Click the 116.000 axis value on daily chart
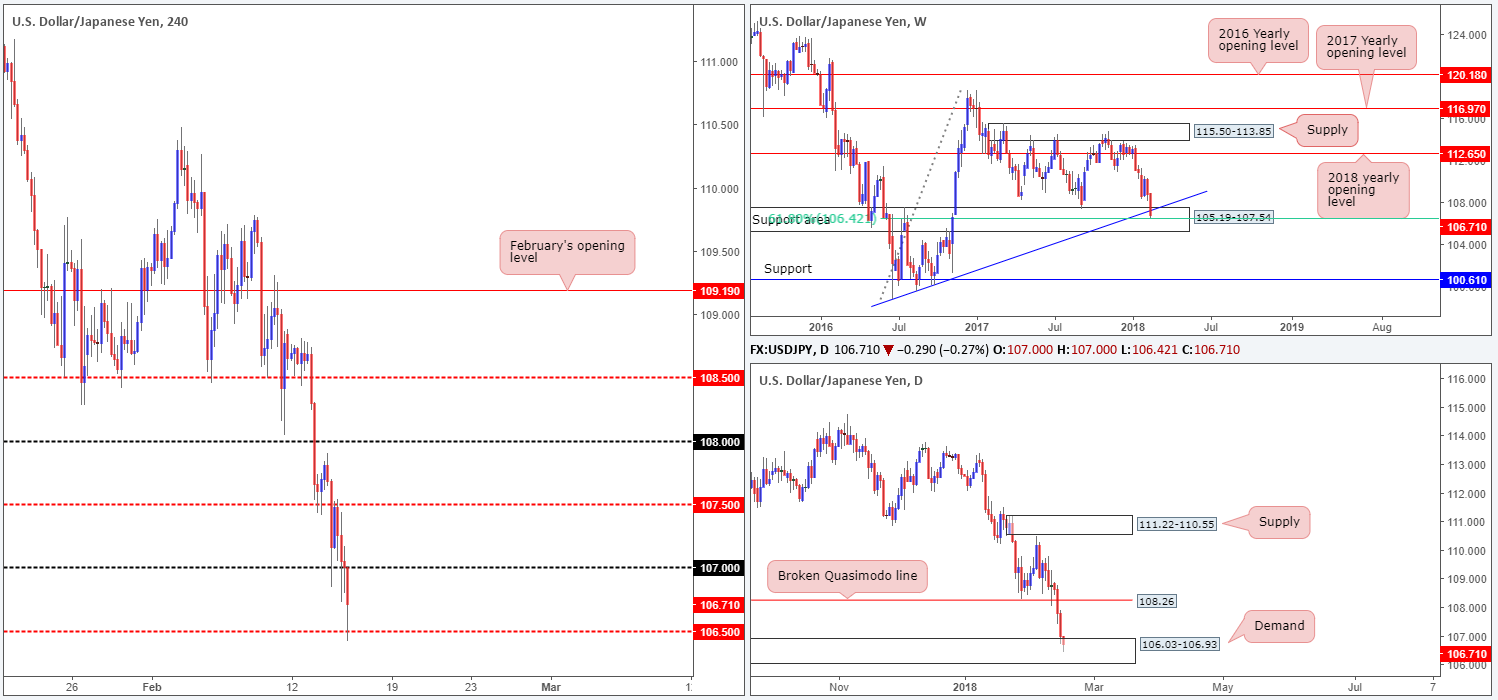The width and height of the screenshot is (1498, 700). [x=1465, y=380]
